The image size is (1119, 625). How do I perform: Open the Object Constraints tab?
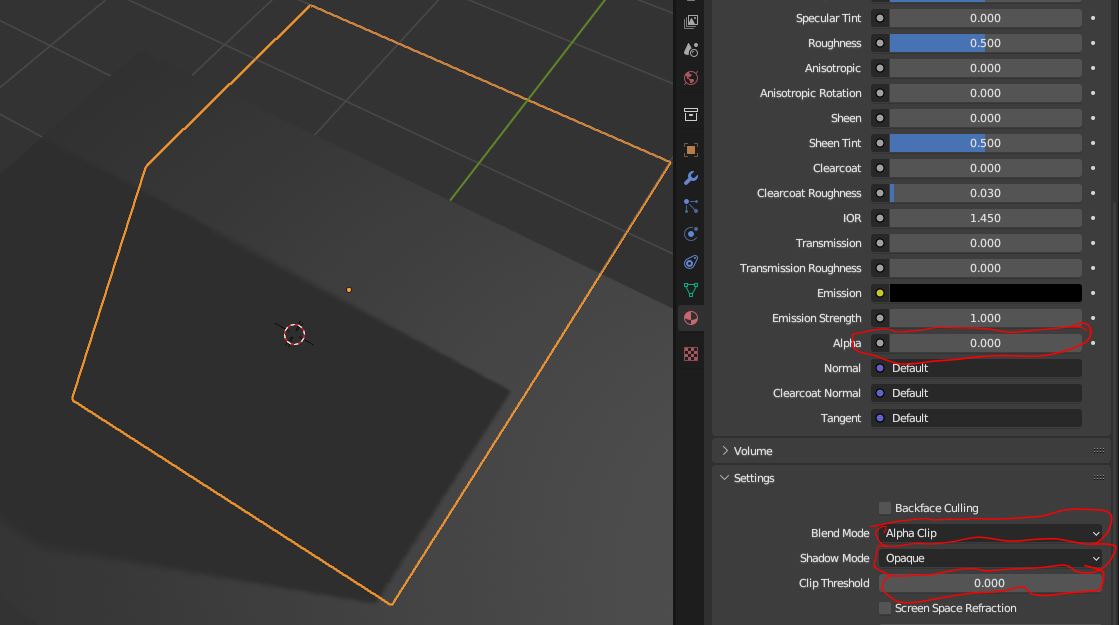(x=690, y=262)
